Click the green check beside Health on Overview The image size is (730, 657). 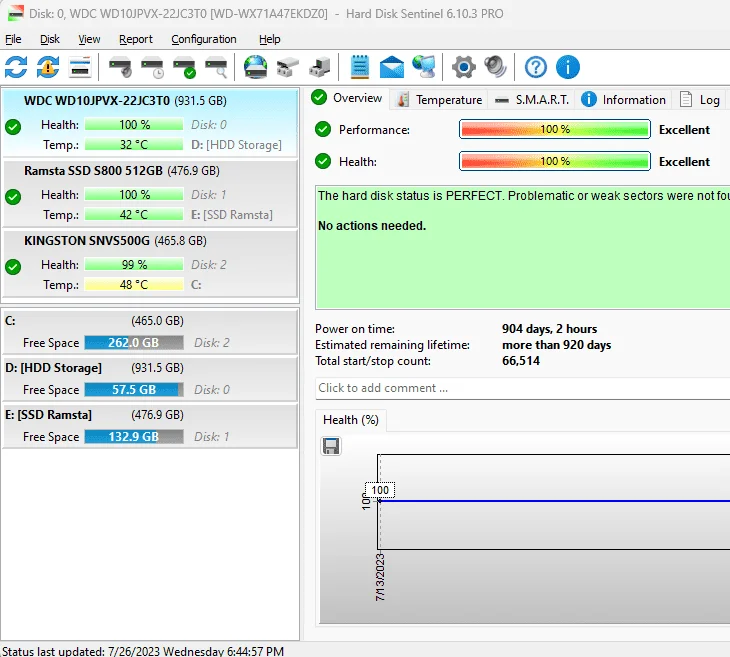pos(323,162)
